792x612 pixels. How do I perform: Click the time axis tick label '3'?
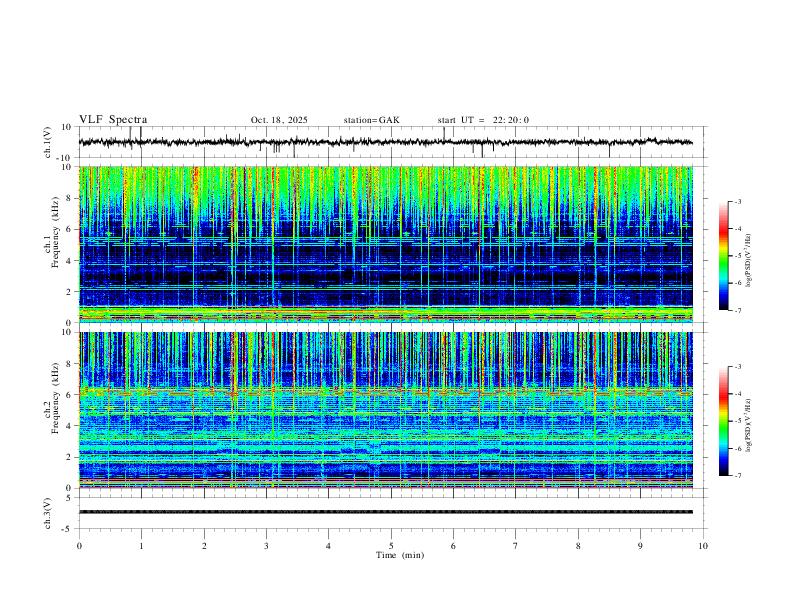point(266,546)
